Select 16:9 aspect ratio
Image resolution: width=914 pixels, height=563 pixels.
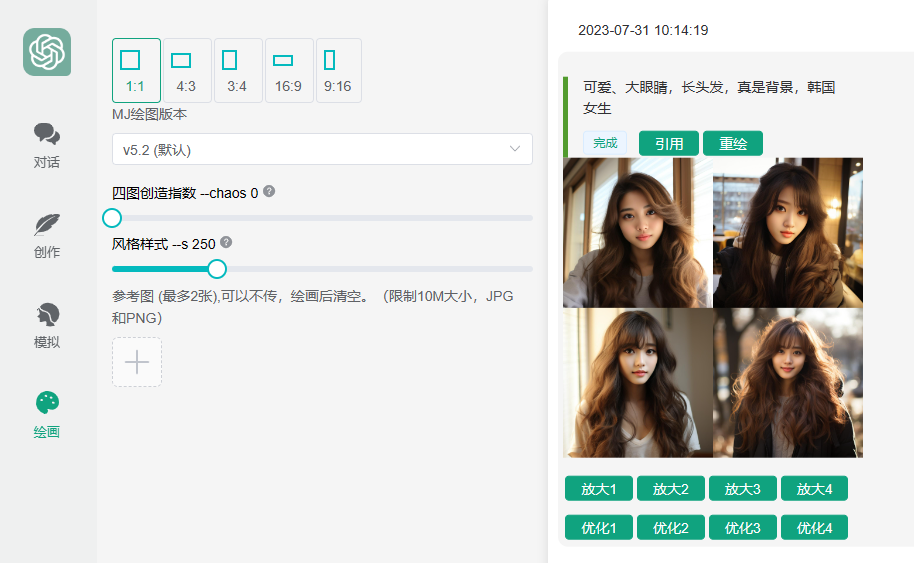click(289, 71)
